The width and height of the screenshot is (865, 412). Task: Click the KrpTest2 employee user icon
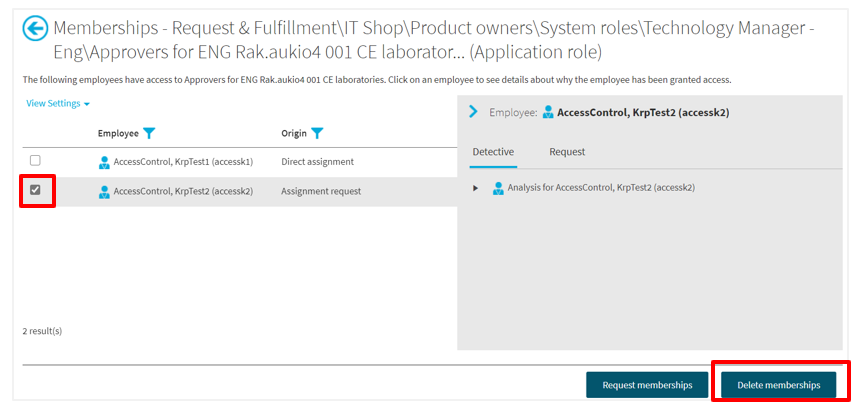point(104,192)
